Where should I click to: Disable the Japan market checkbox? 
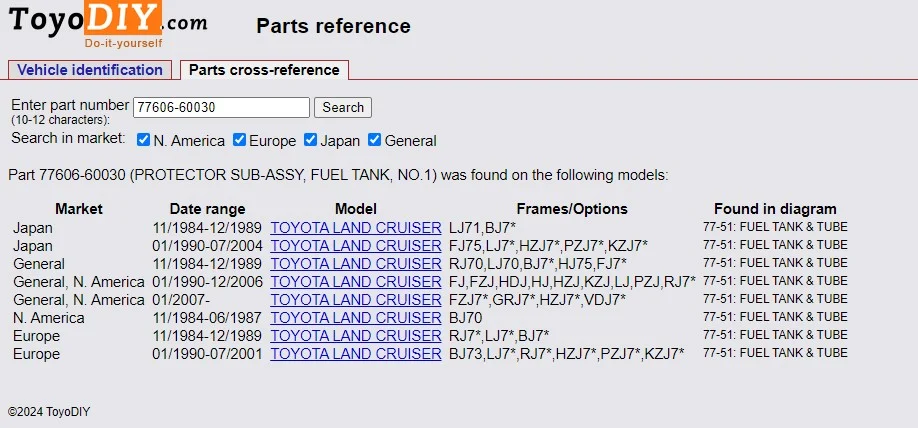[x=311, y=140]
